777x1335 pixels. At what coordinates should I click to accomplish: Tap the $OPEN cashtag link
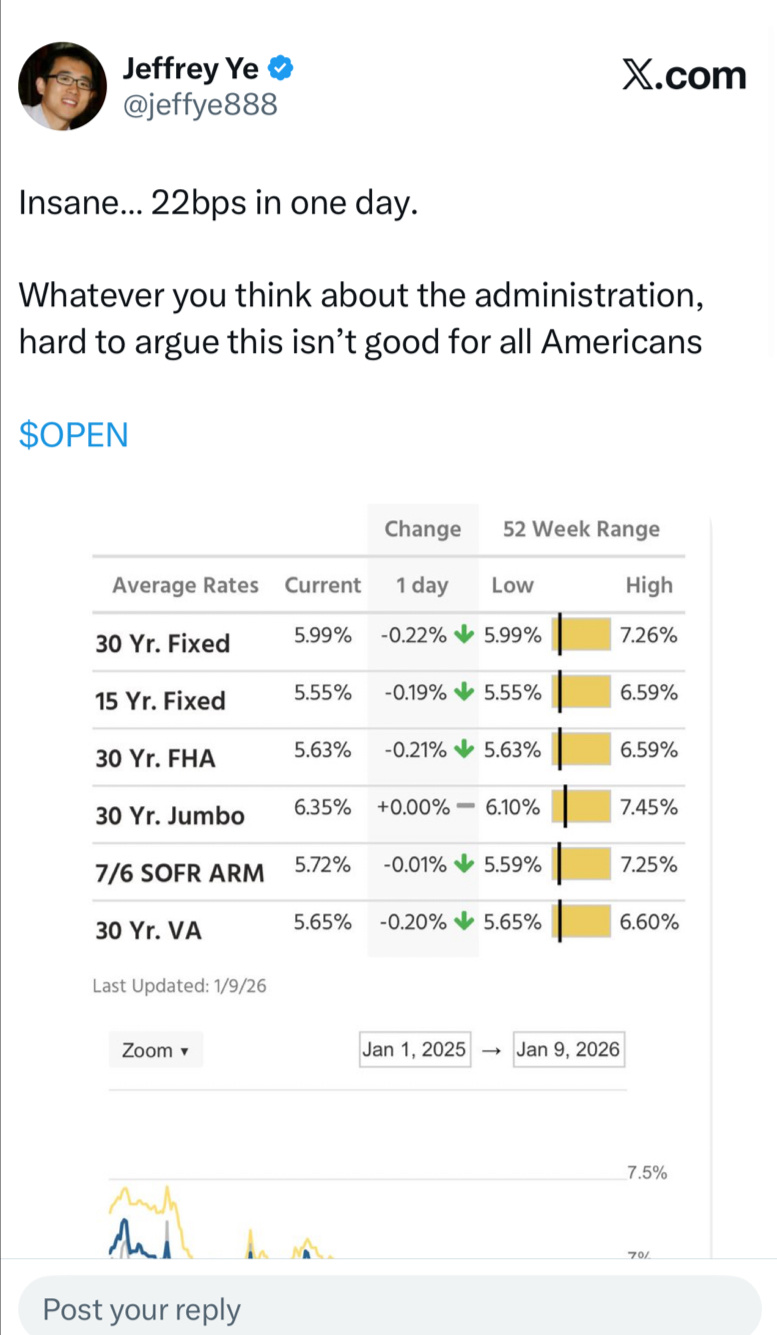click(x=74, y=436)
